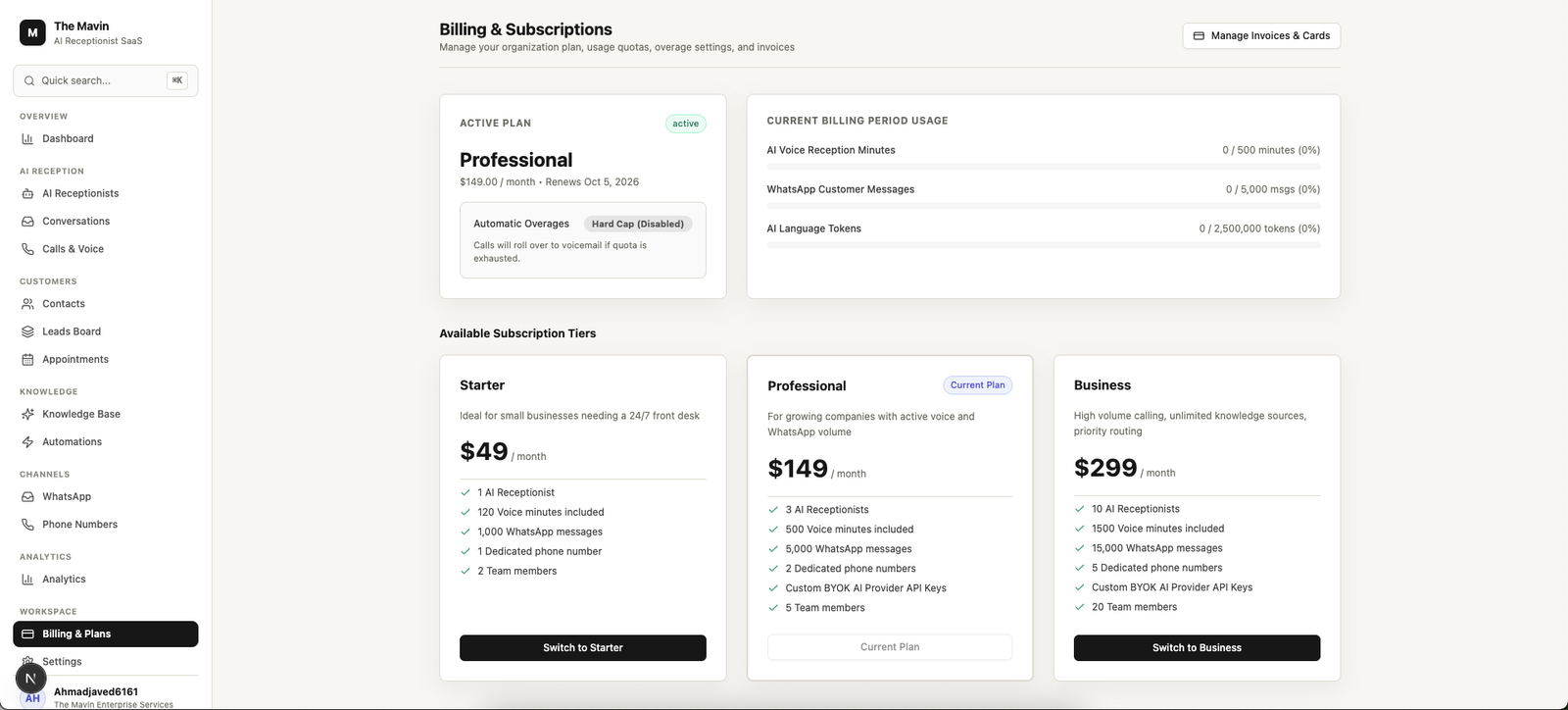The width and height of the screenshot is (1568, 710).
Task: Click '10 AI Receptionists' feature
Action: coord(1136,509)
